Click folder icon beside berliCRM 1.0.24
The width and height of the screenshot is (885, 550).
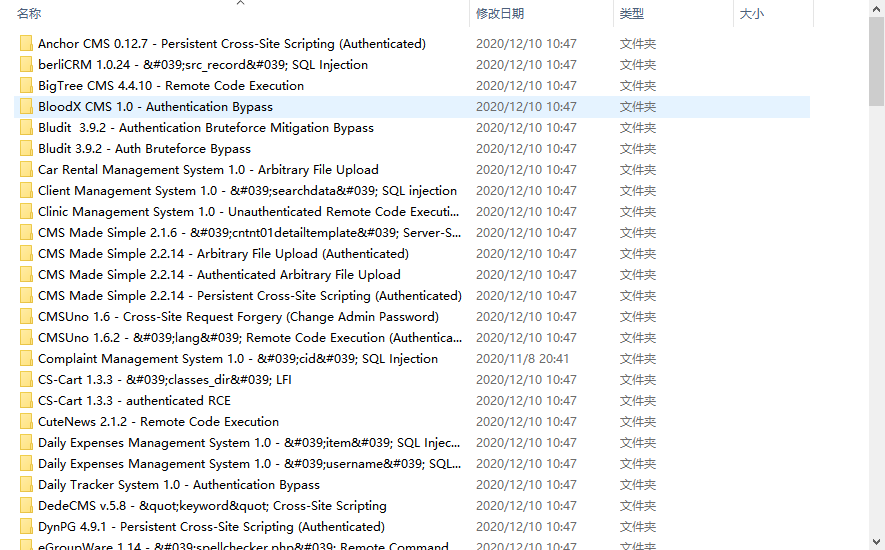point(26,64)
